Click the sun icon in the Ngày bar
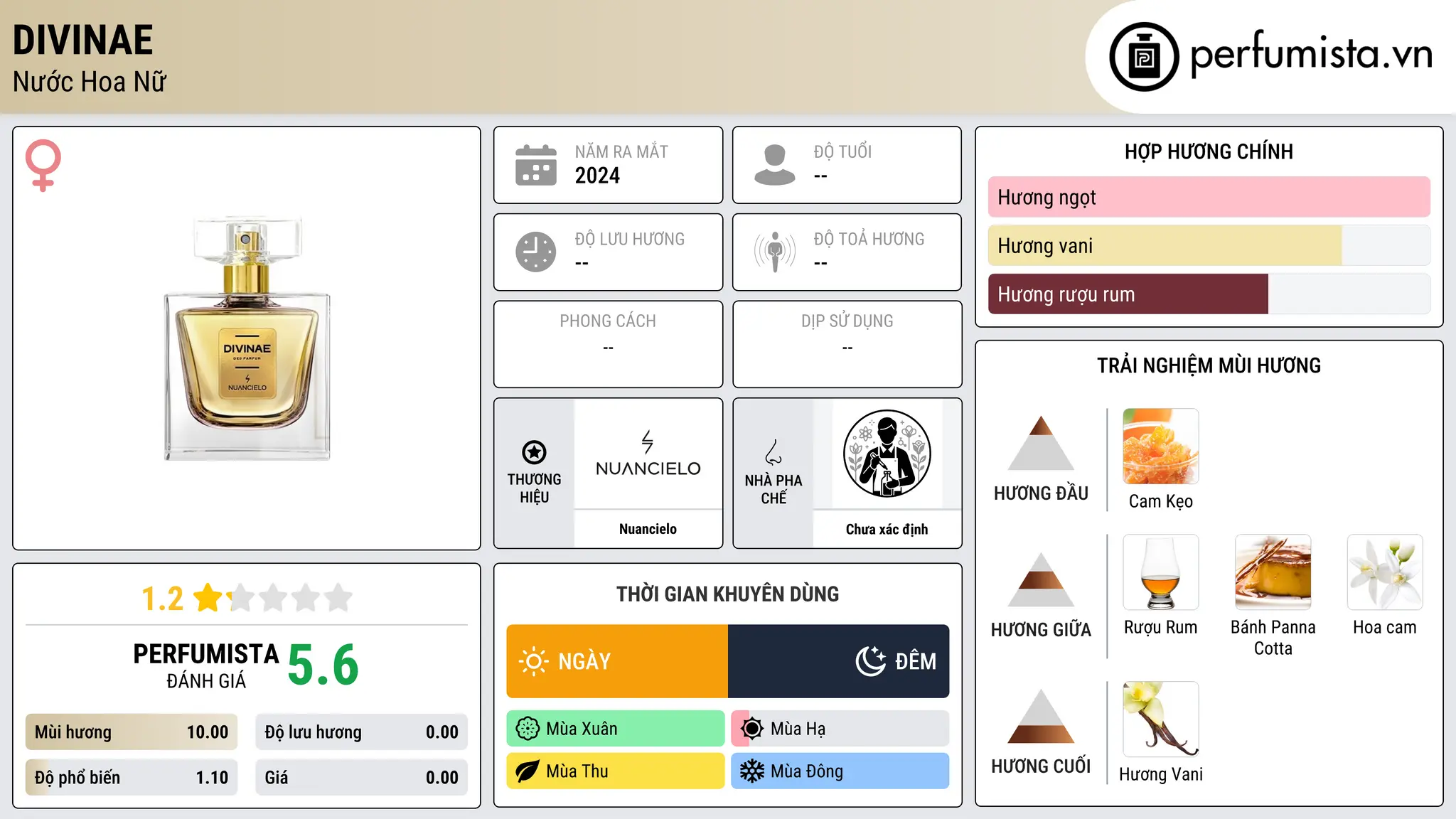1456x819 pixels. (533, 661)
